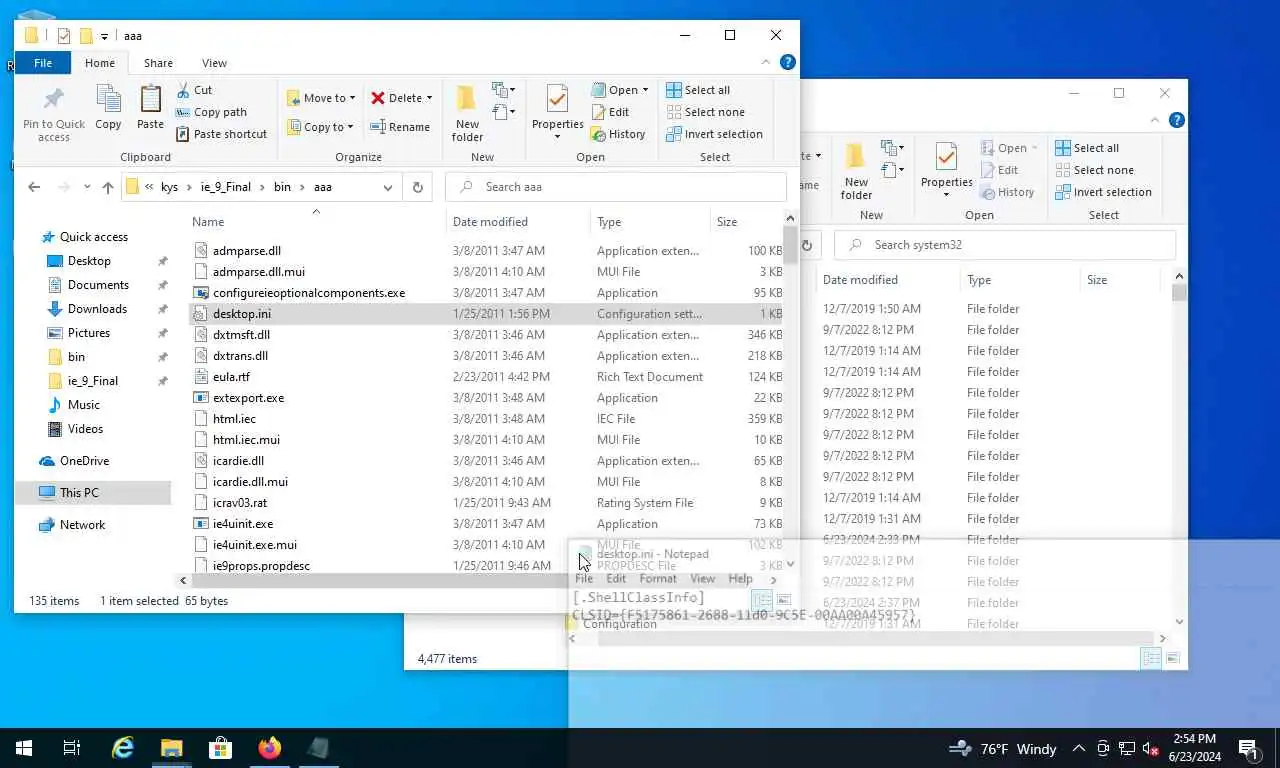Open Network in navigation pane
1280x768 pixels.
coord(82,525)
